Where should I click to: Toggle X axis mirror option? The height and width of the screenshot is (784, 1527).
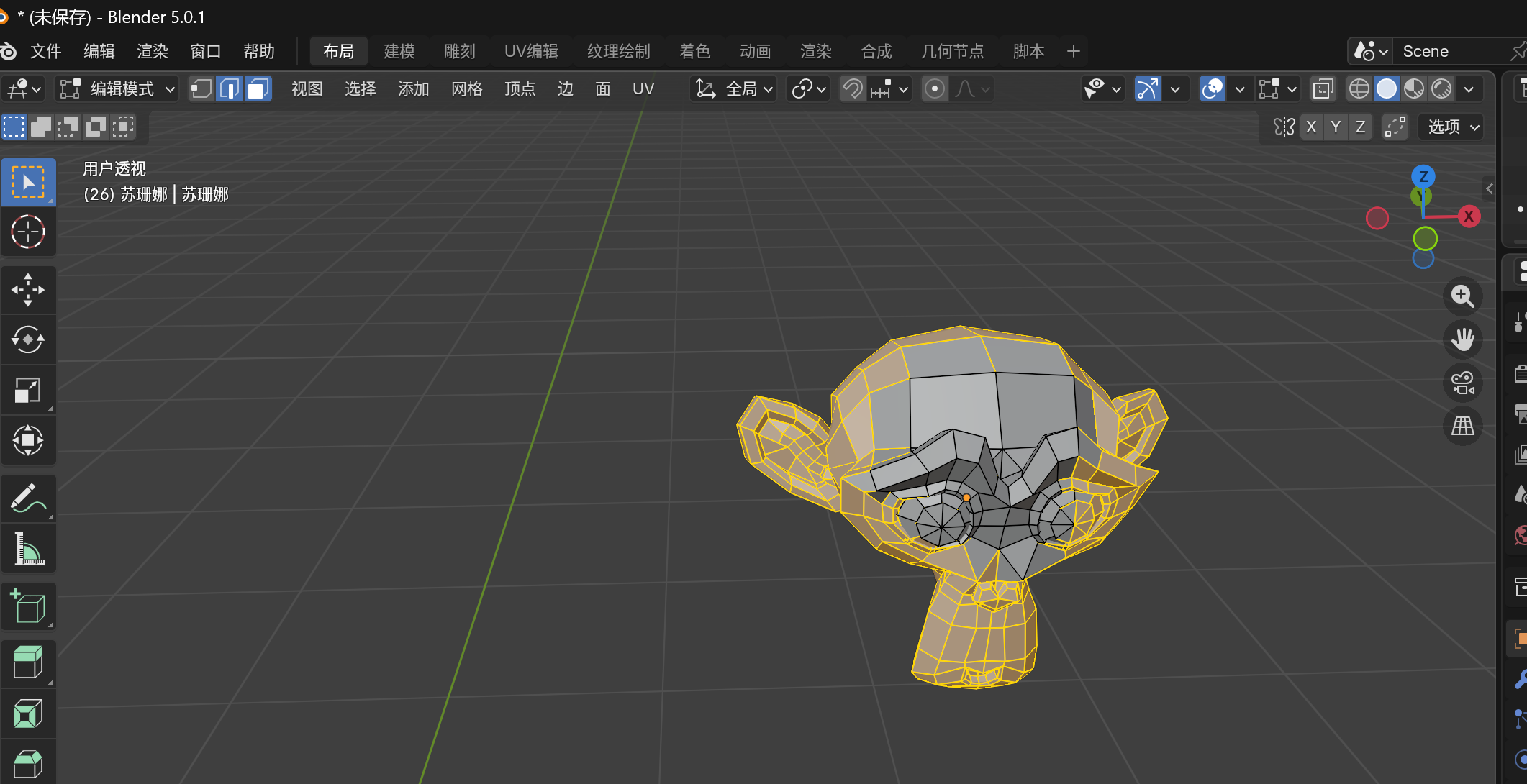pyautogui.click(x=1311, y=127)
